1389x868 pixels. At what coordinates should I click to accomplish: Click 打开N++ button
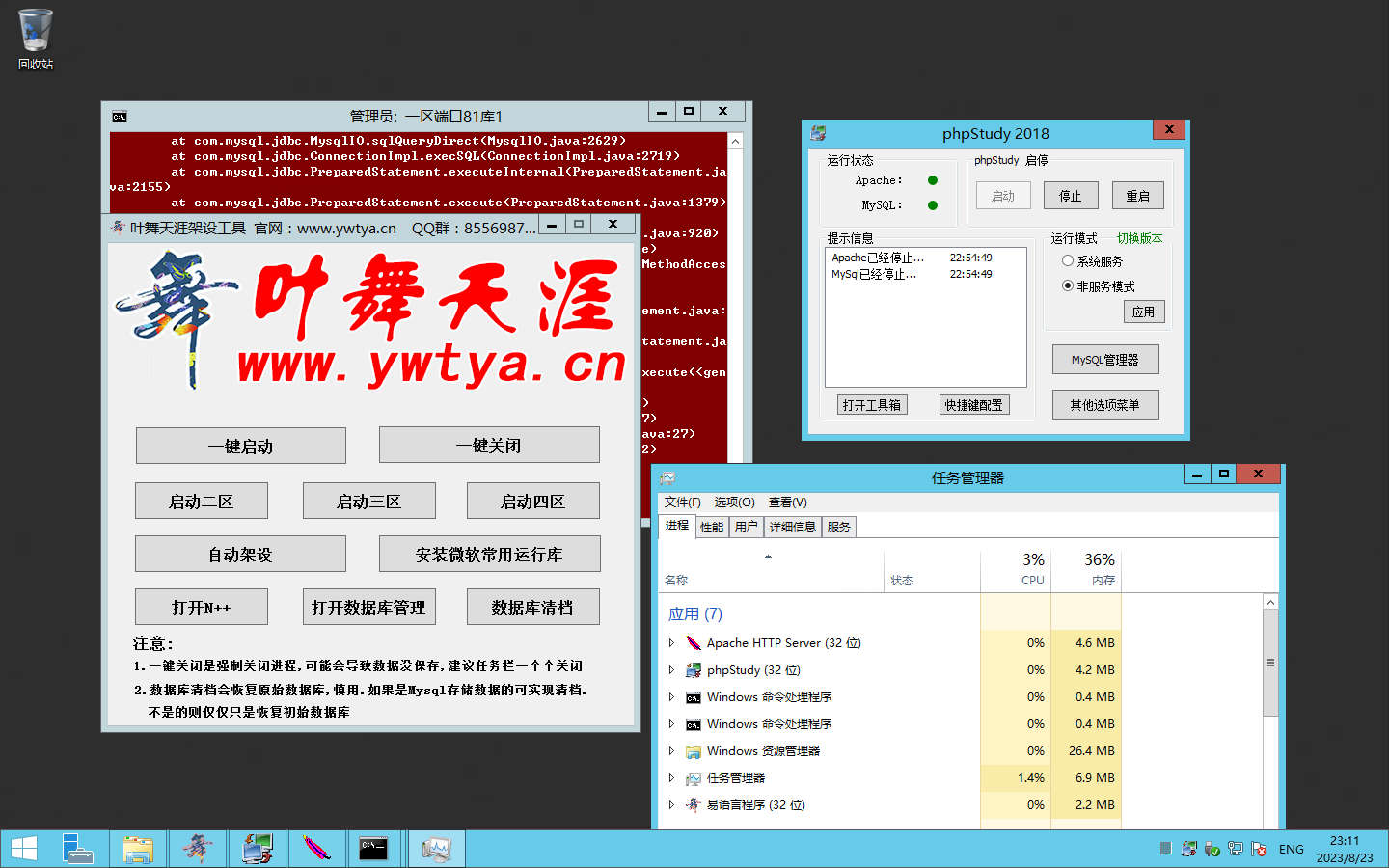pos(201,607)
